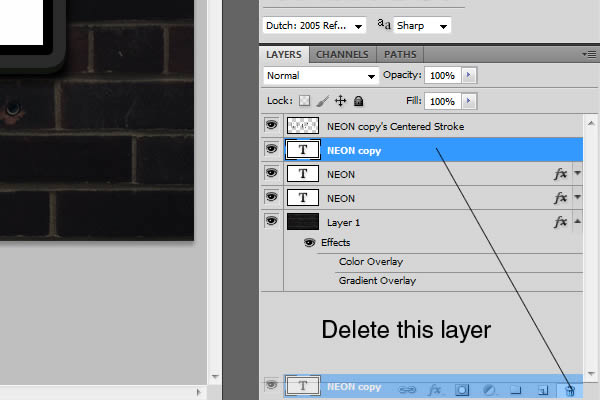600x400 pixels.
Task: Open the Sharp anti-aliasing dropdown
Action: point(420,25)
